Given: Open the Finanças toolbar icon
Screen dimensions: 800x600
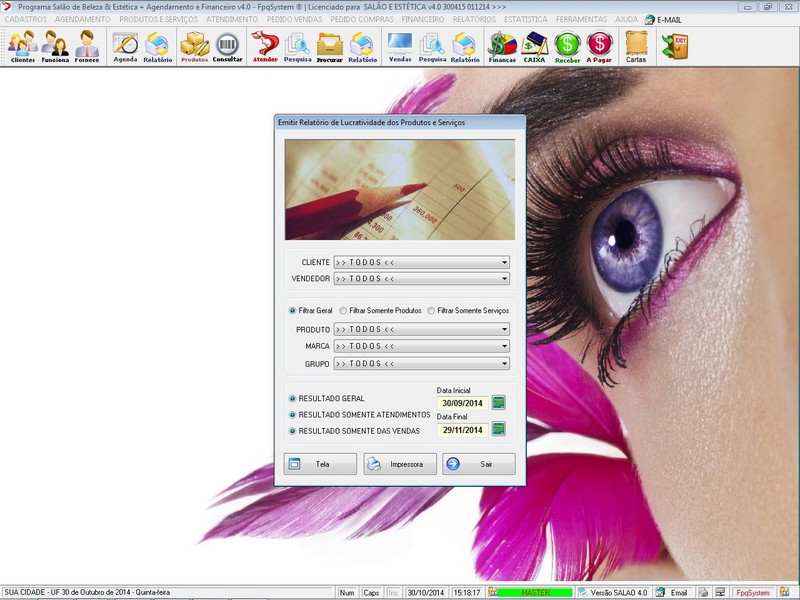Looking at the screenshot, I should point(502,46).
